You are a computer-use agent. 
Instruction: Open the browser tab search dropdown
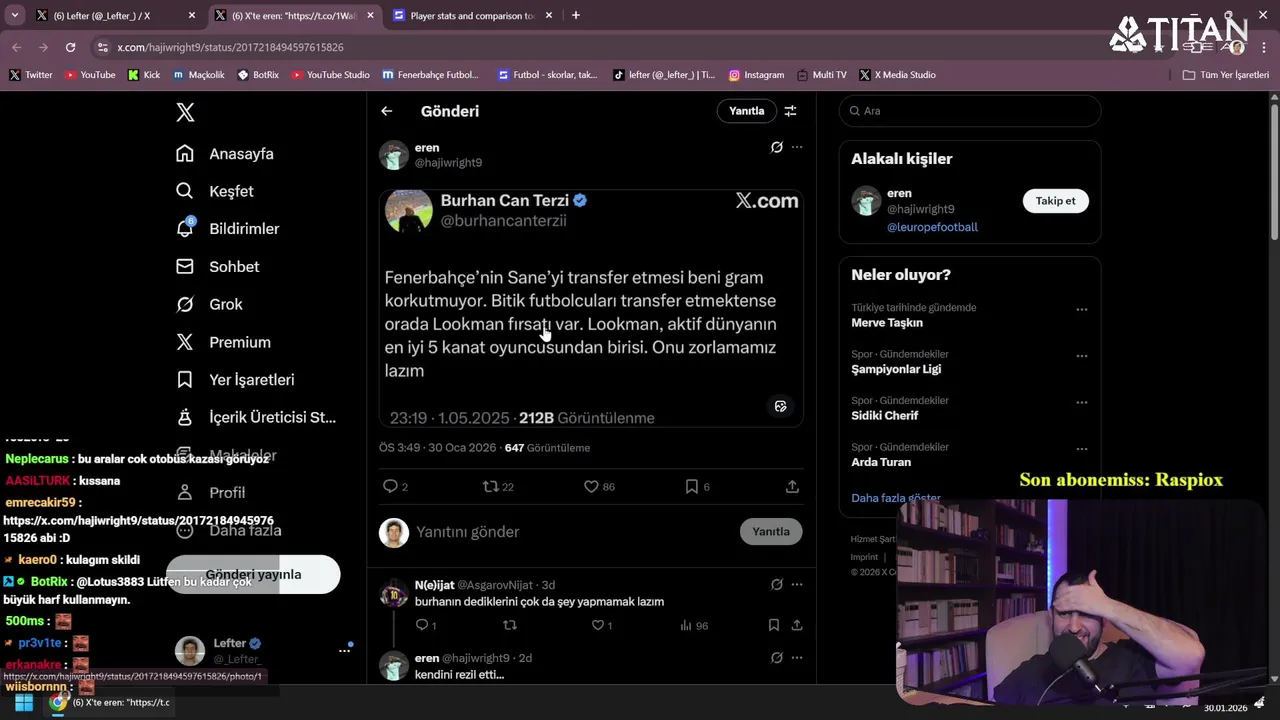coord(15,16)
